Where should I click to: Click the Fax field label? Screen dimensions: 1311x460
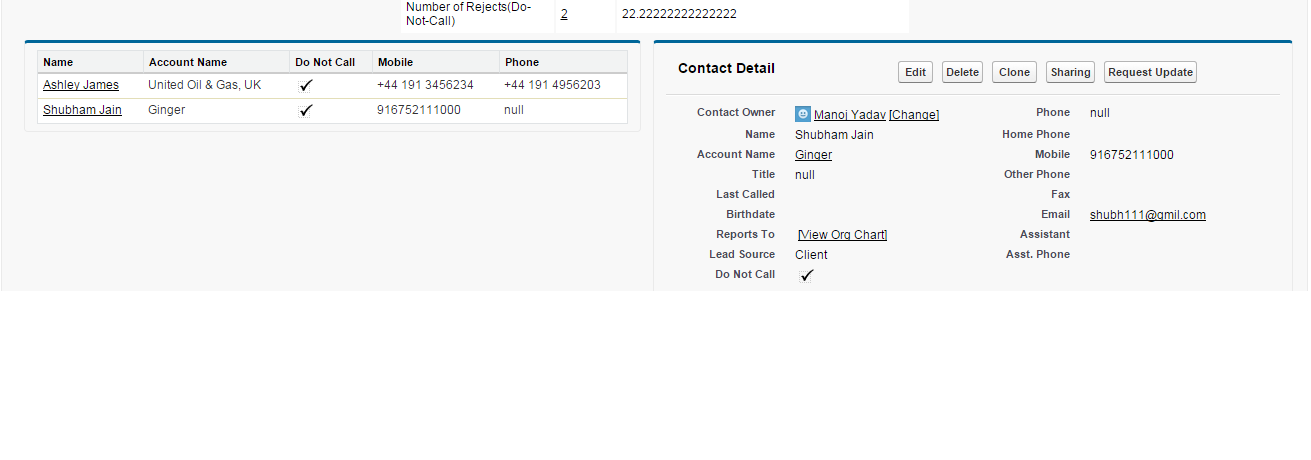tap(1060, 194)
